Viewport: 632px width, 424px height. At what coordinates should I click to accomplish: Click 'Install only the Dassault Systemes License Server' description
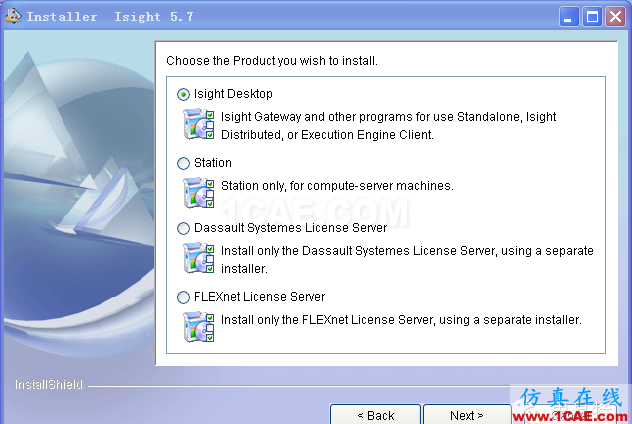point(407,260)
